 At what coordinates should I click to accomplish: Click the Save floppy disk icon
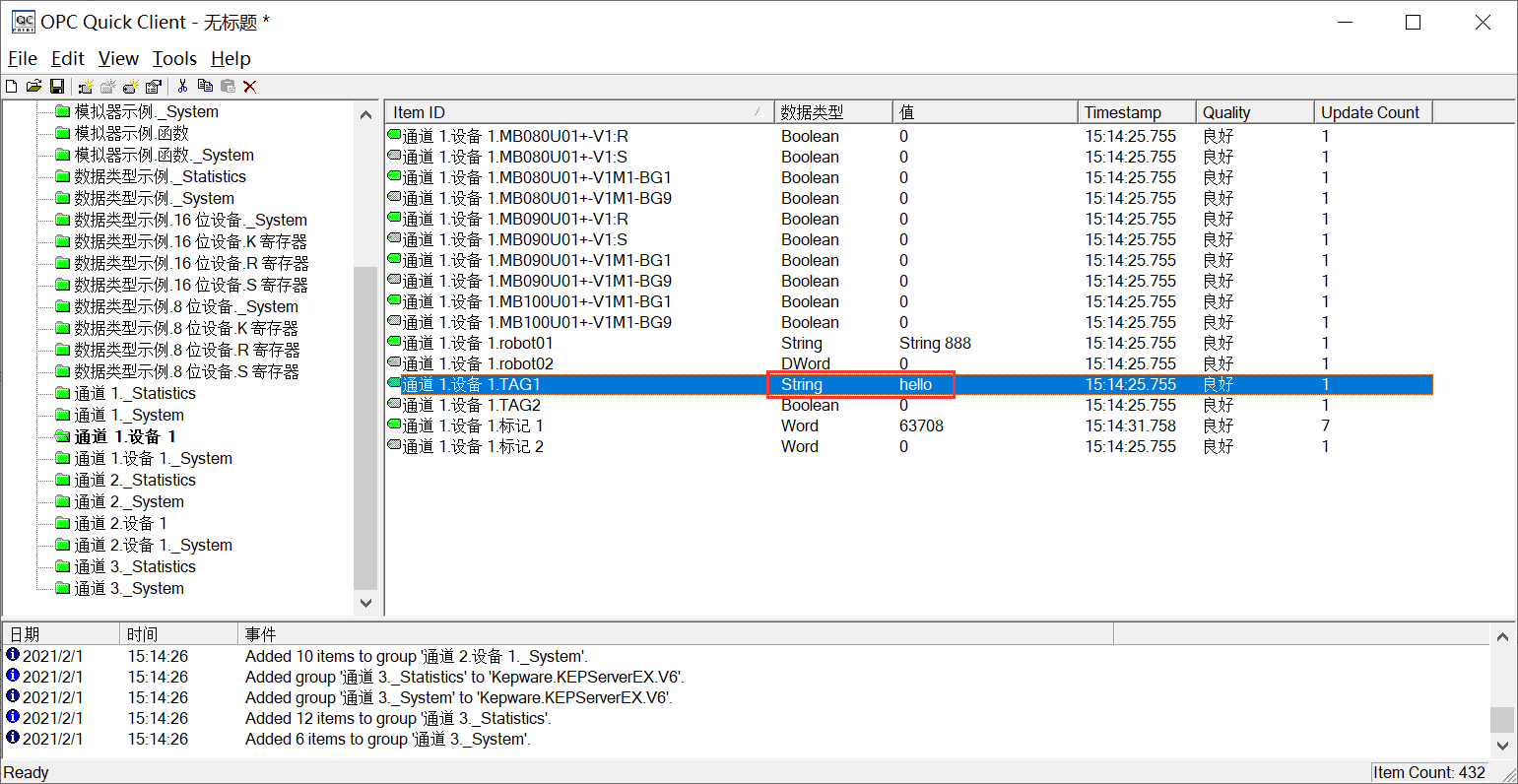57,87
